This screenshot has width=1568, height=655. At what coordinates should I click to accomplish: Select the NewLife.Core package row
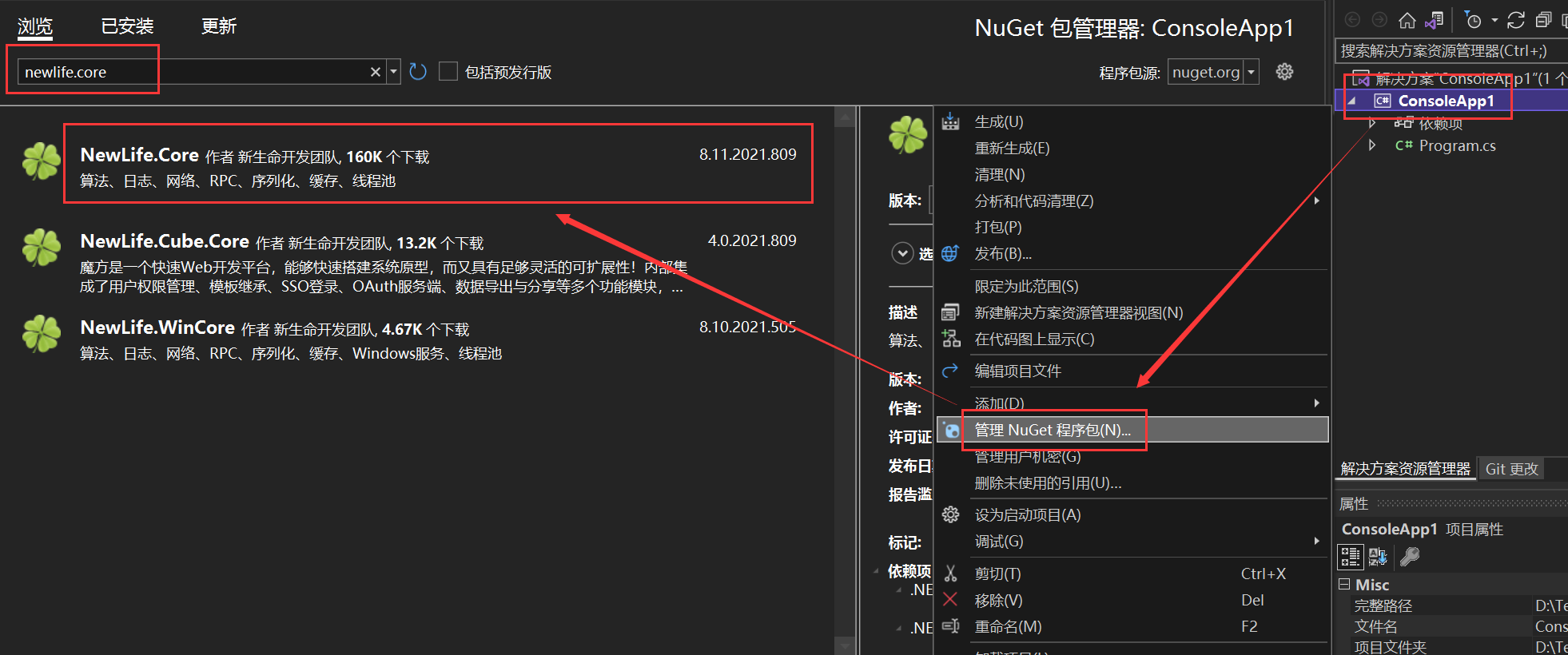point(416,163)
